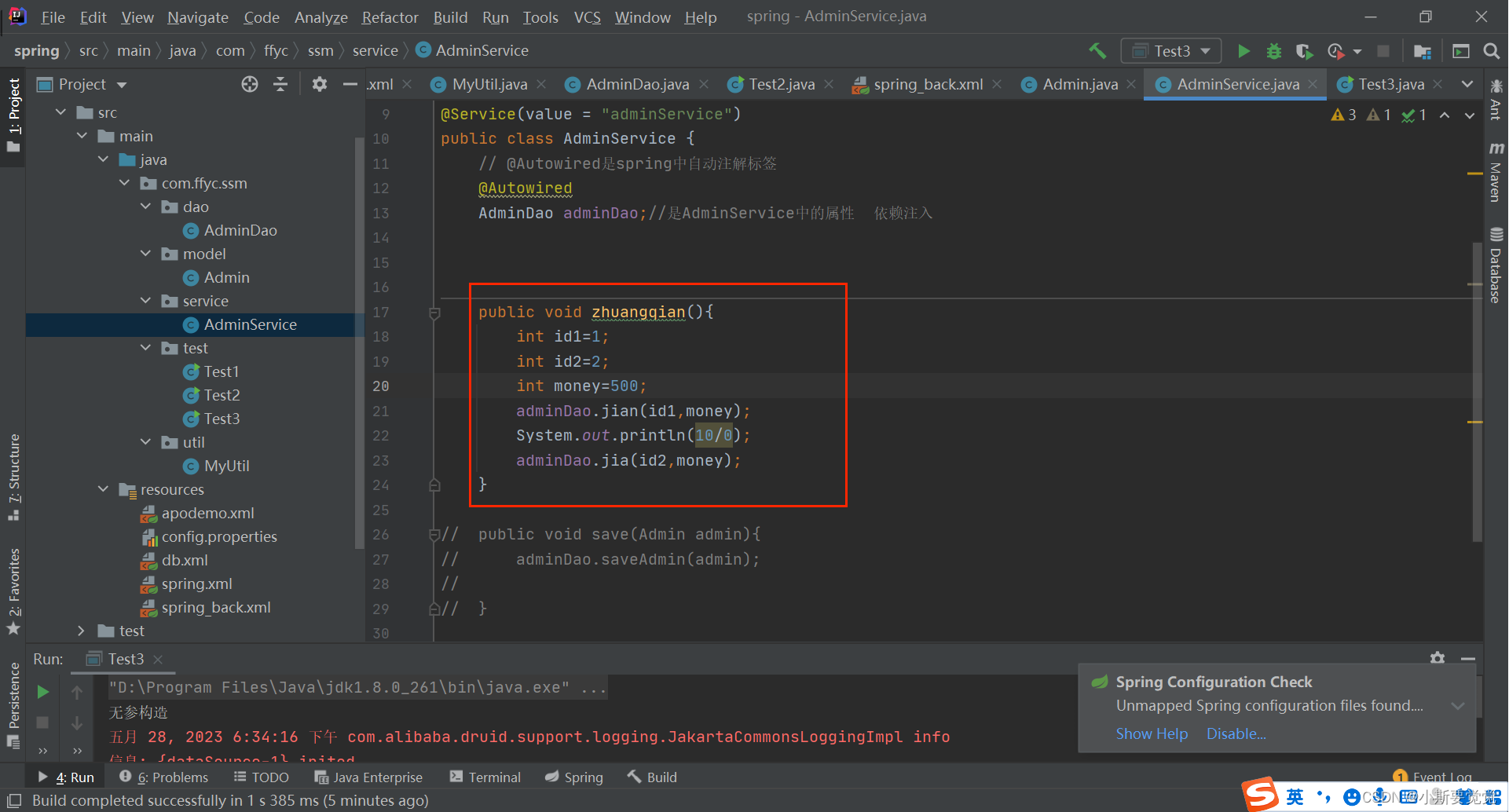The image size is (1509, 812).
Task: Click the locate/select opened file target icon
Action: pos(250,84)
